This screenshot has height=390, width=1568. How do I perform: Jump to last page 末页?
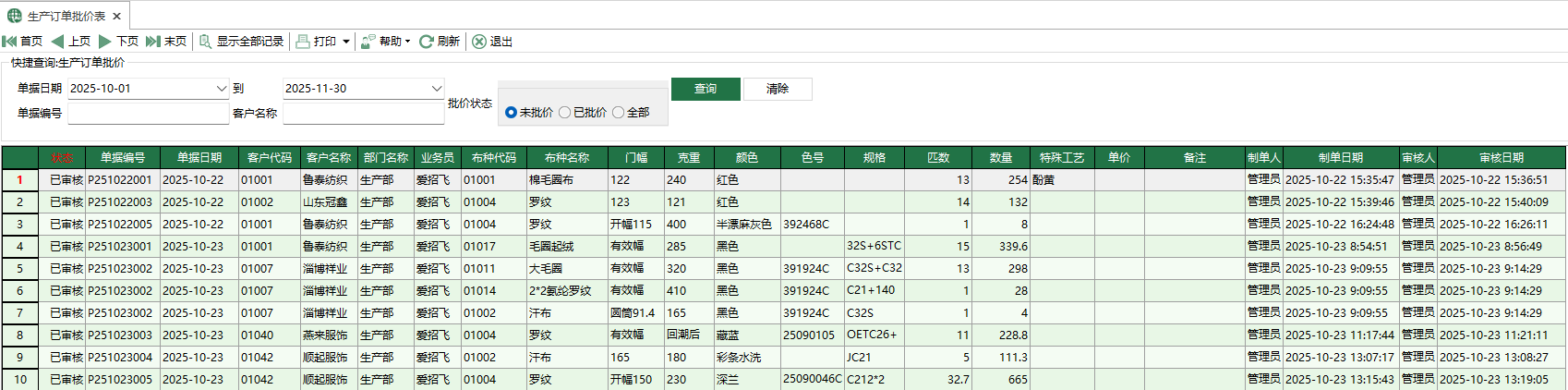tap(166, 42)
